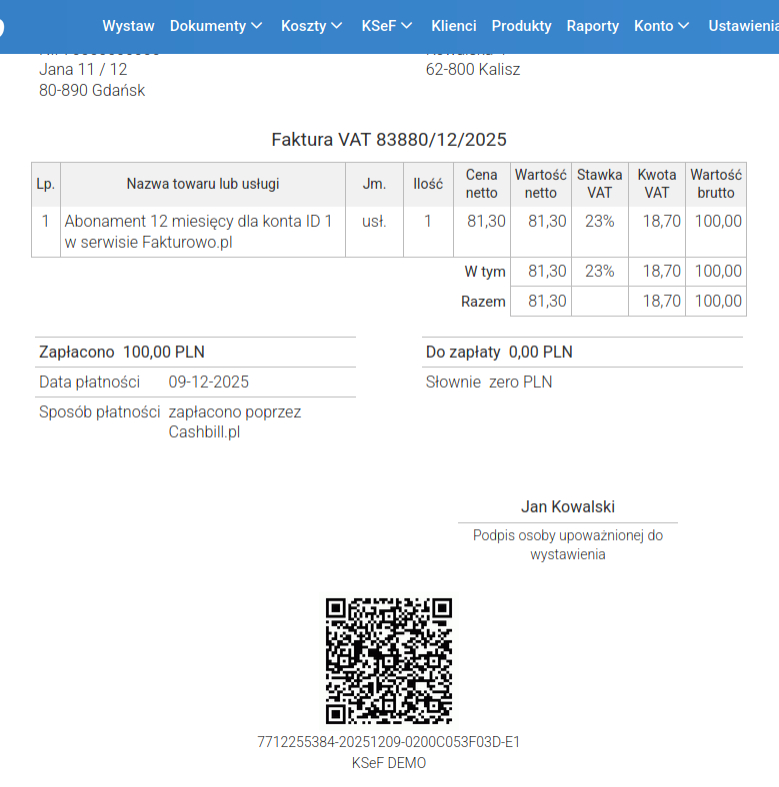The image size is (779, 787).
Task: Open the Koszty dropdown
Action: [311, 26]
